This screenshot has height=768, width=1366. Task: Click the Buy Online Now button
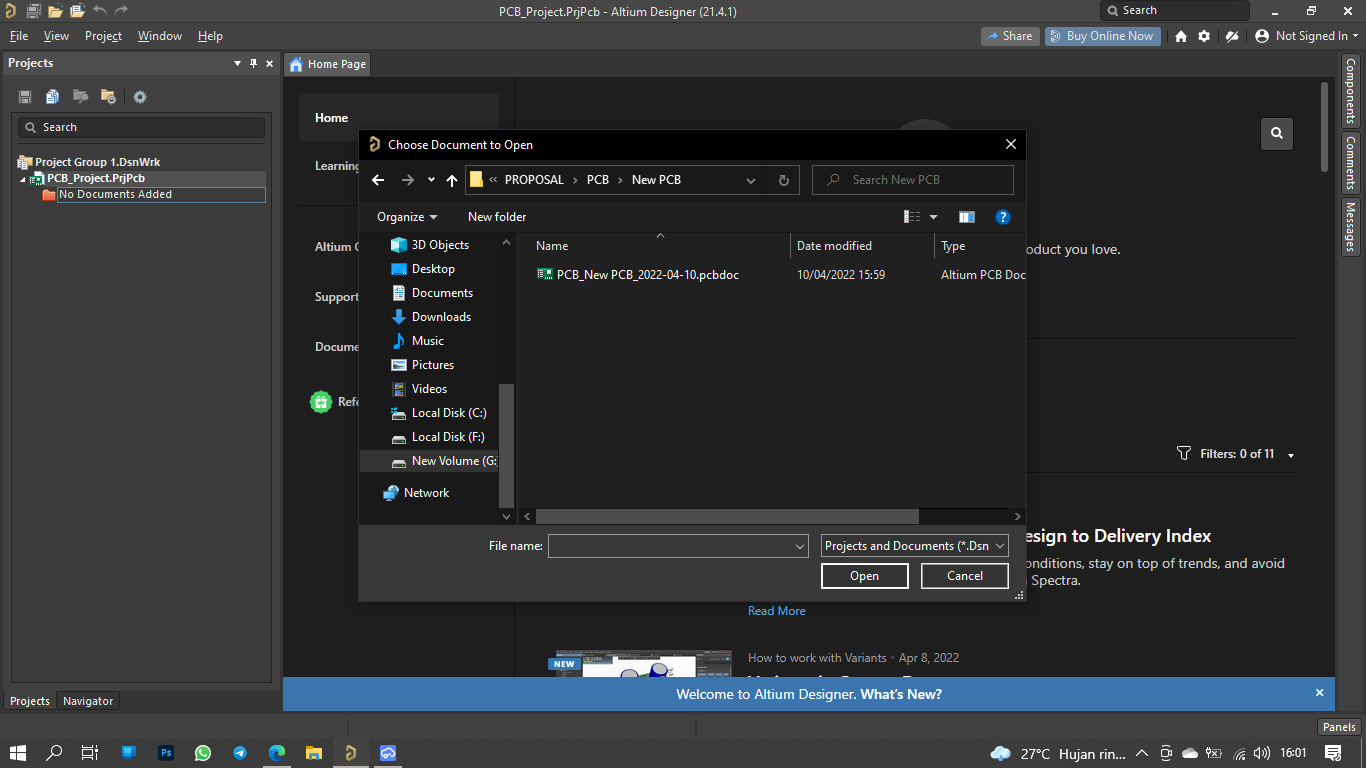pyautogui.click(x=1102, y=36)
